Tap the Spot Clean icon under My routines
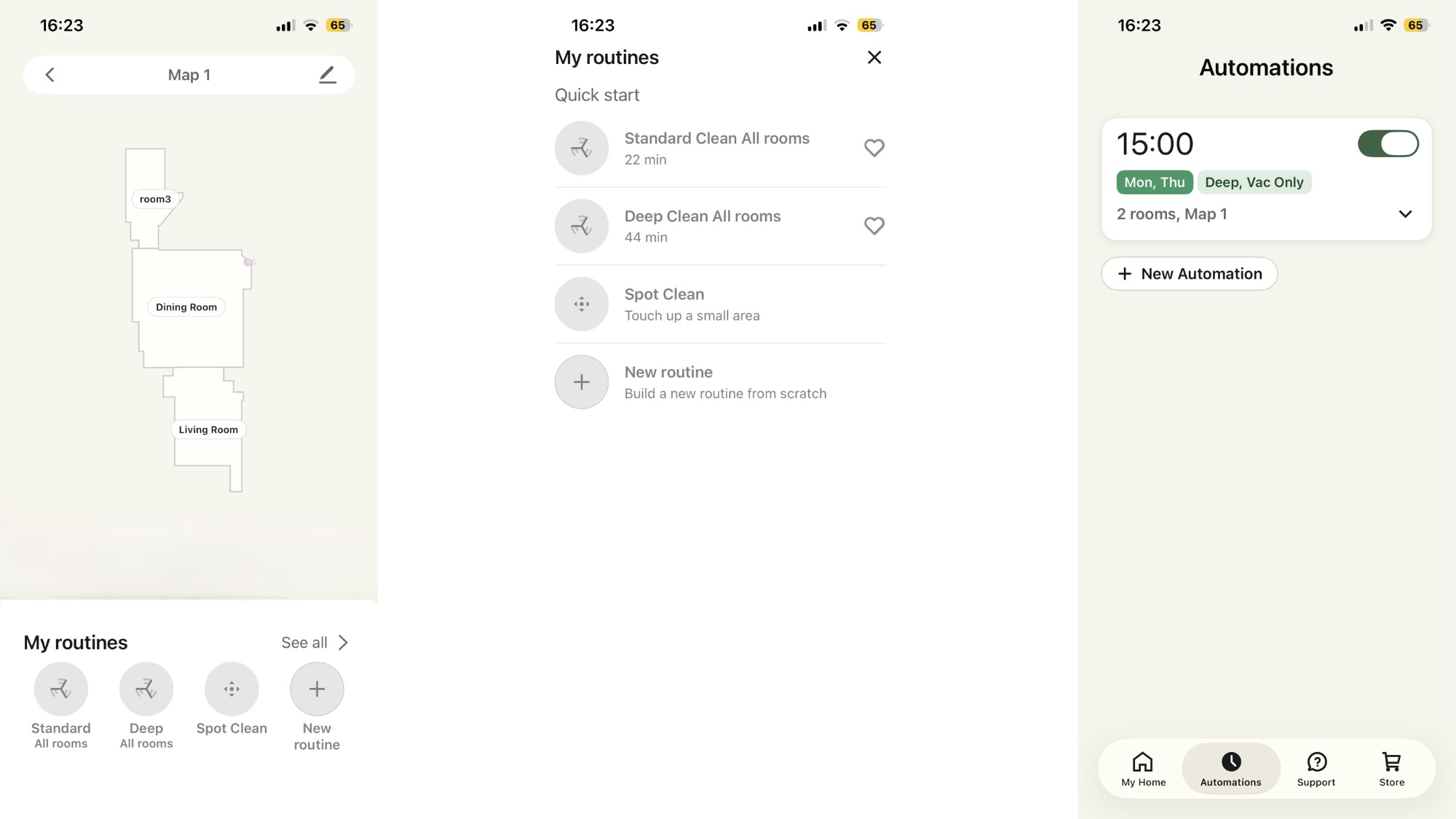The height and width of the screenshot is (819, 1456). click(x=232, y=689)
